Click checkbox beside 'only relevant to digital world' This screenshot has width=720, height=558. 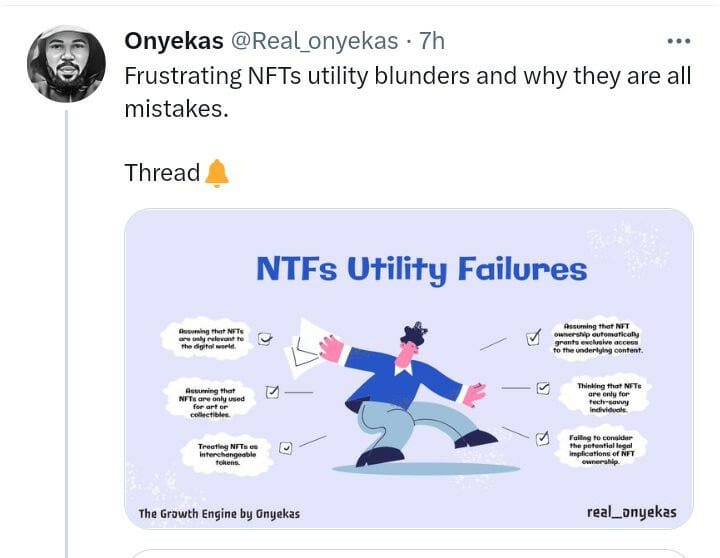(265, 339)
